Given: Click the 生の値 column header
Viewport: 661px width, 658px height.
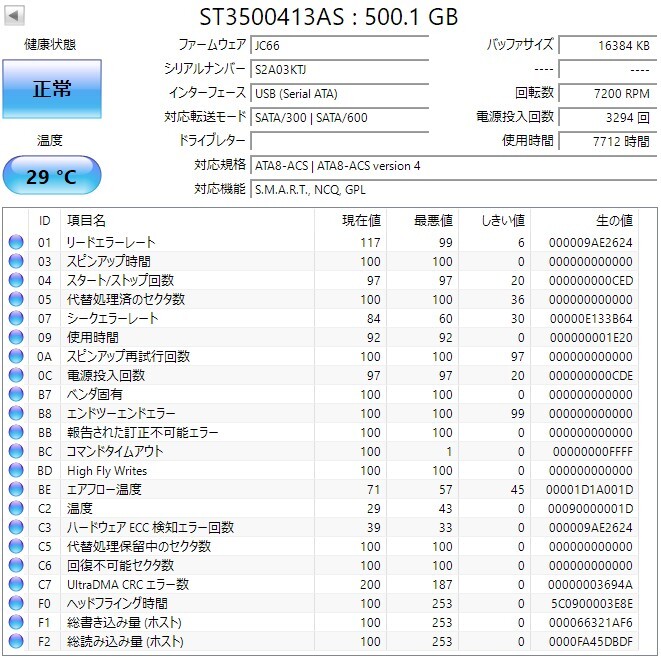Looking at the screenshot, I should point(584,220).
